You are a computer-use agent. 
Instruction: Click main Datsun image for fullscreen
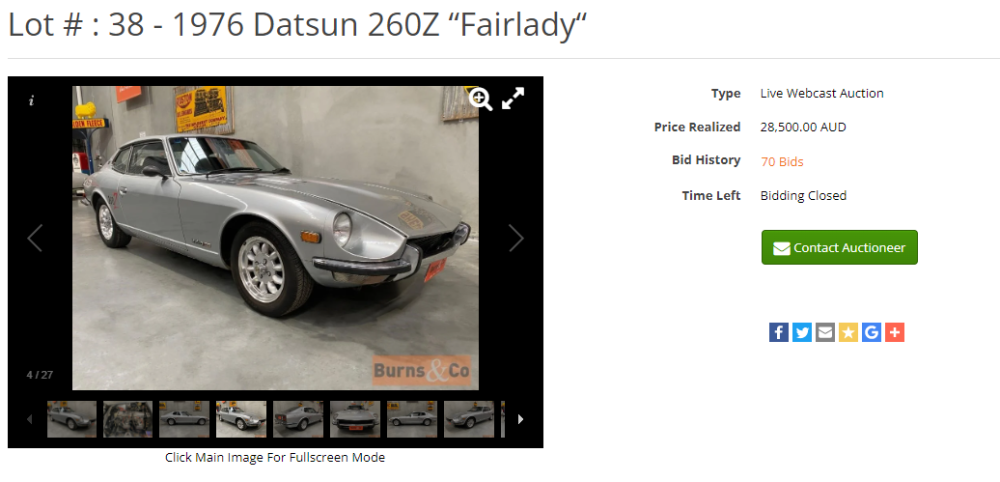pyautogui.click(x=276, y=238)
